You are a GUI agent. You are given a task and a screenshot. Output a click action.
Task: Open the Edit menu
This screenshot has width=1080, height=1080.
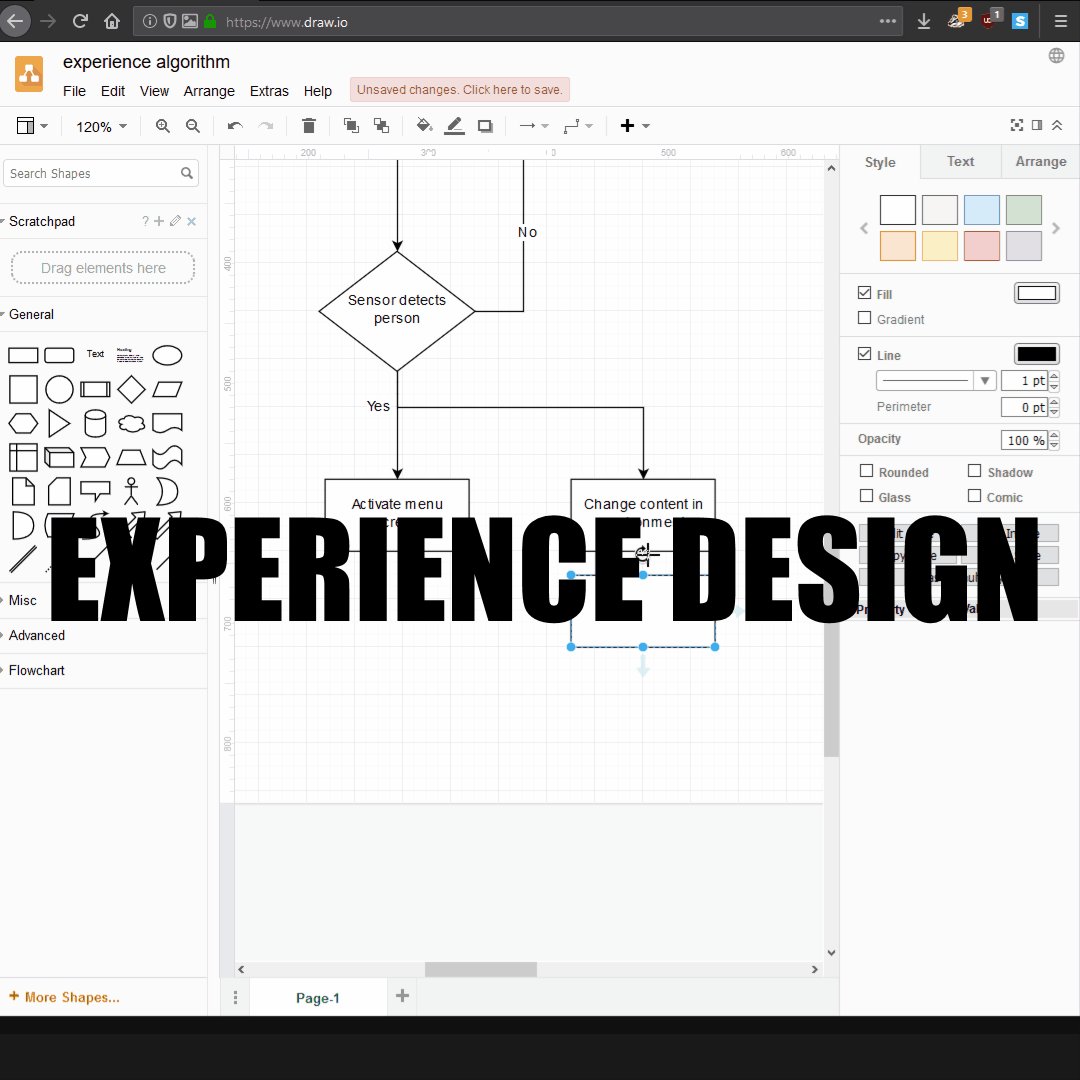[113, 91]
